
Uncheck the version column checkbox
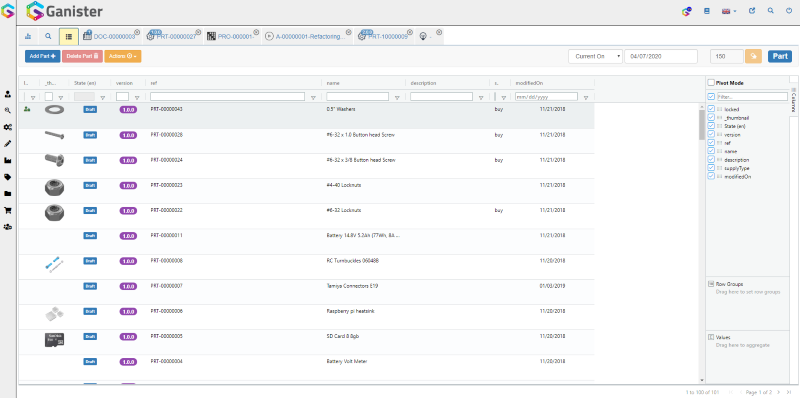pos(711,134)
